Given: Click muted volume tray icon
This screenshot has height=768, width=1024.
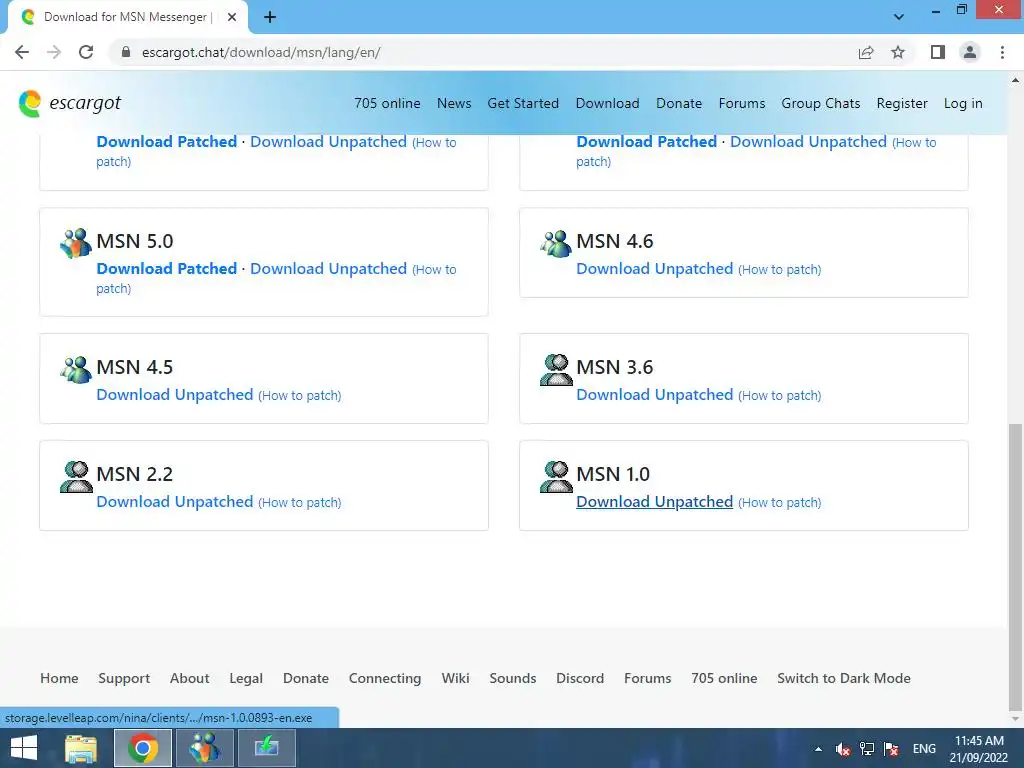Looking at the screenshot, I should [x=842, y=749].
